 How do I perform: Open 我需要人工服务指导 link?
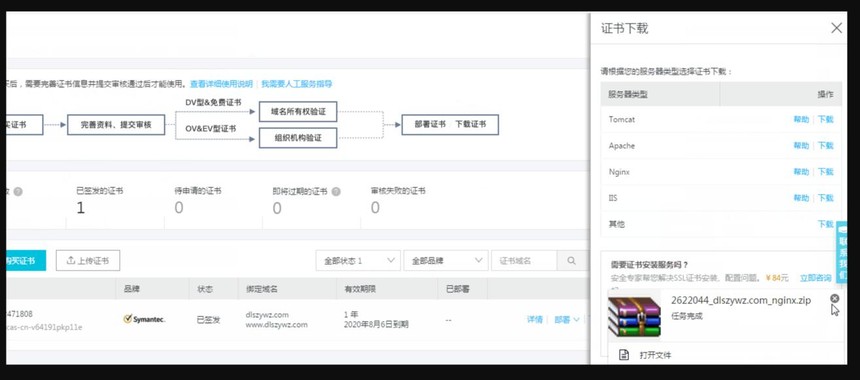pyautogui.click(x=297, y=84)
